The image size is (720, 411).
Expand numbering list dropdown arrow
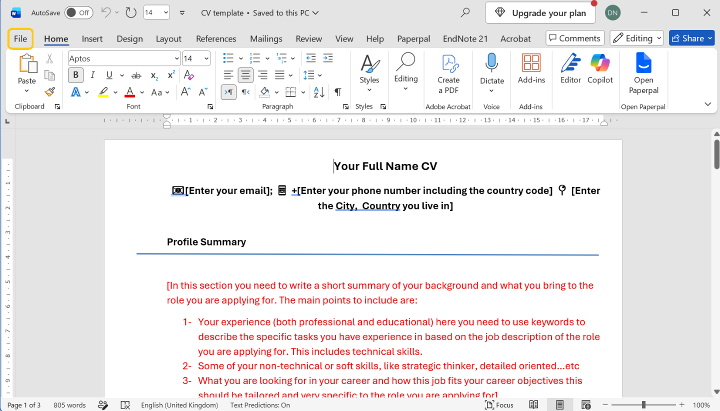point(267,58)
